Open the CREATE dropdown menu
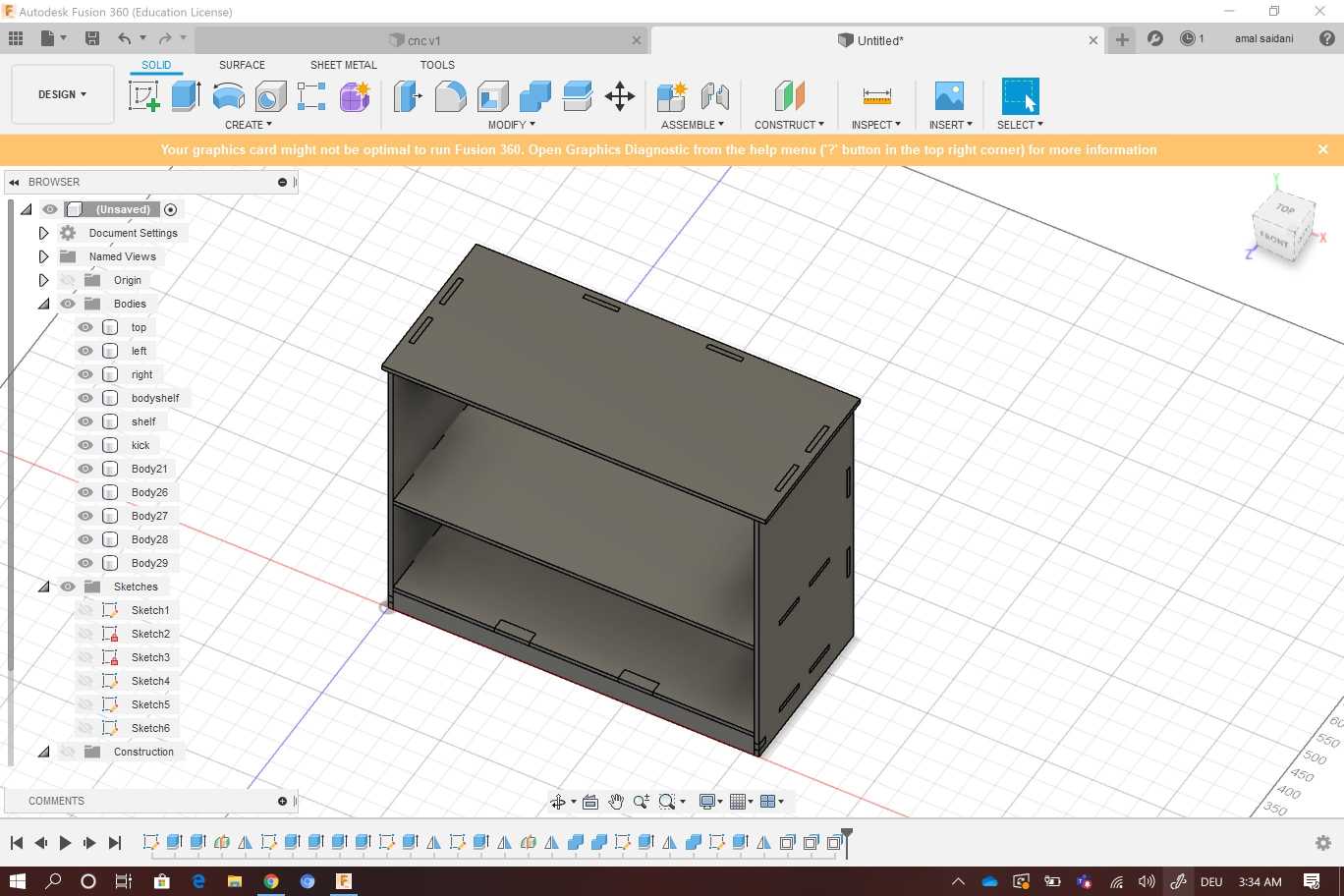1344x896 pixels. point(248,125)
